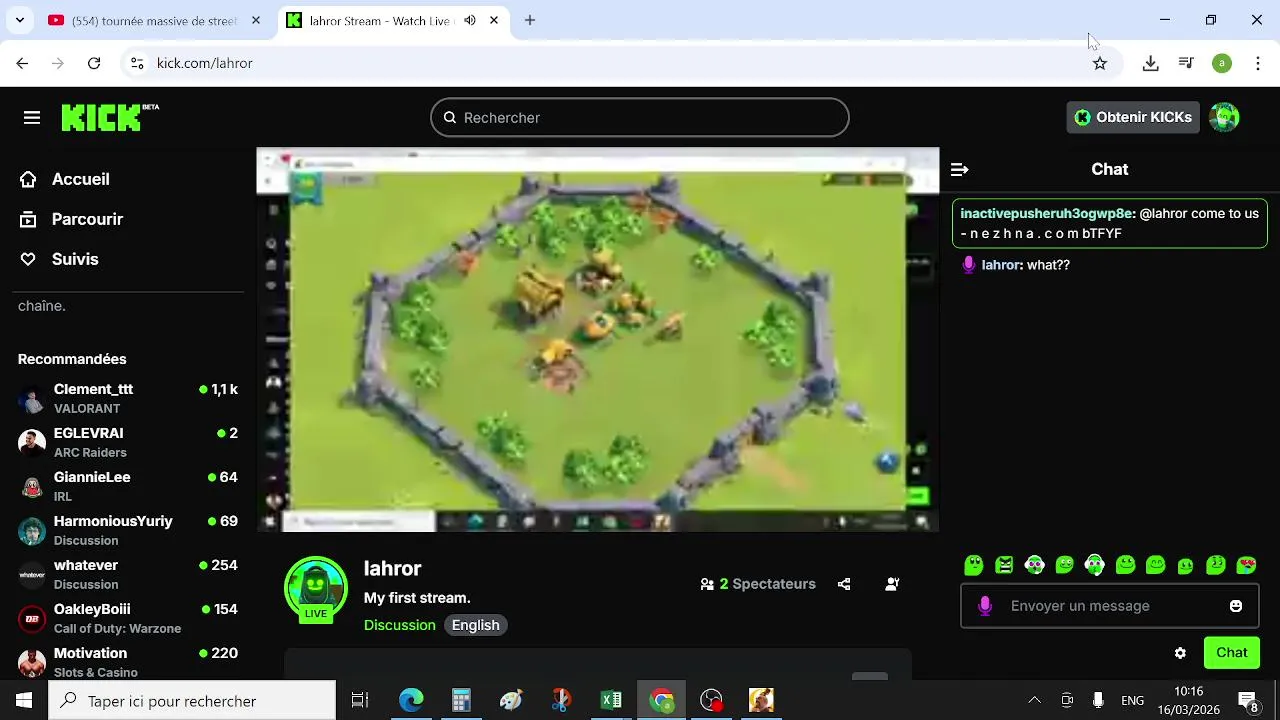Select the heart-eyes green emote
The width and height of the screenshot is (1280, 720).
(x=1246, y=566)
